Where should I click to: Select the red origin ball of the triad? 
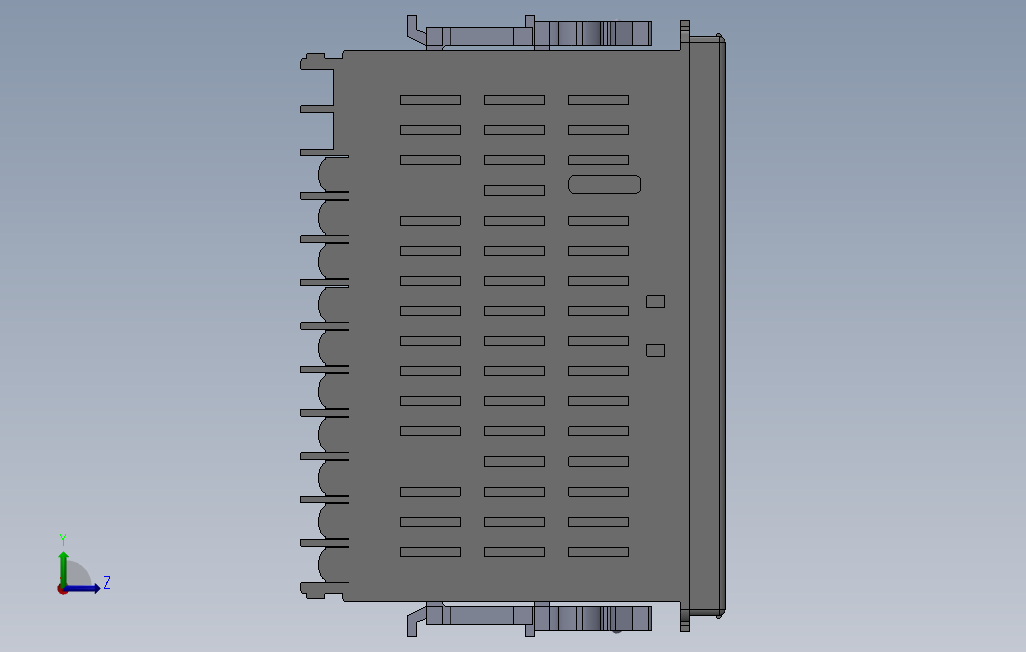click(x=62, y=590)
